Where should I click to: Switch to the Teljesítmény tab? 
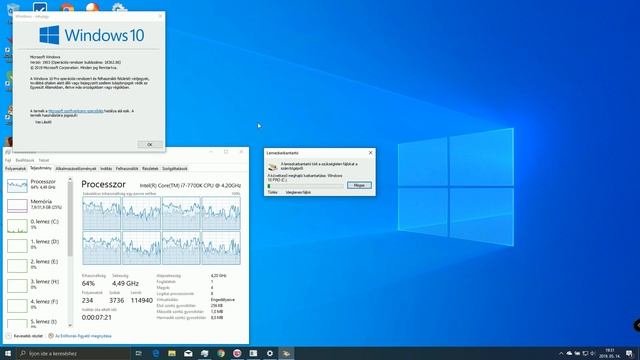point(41,168)
